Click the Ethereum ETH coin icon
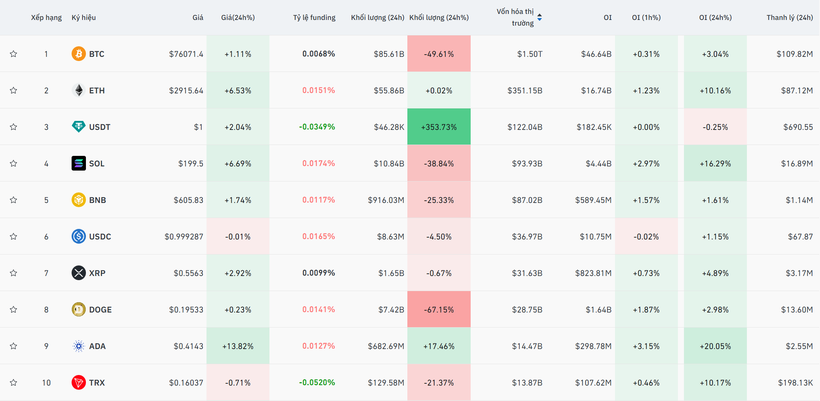The image size is (820, 401). coord(78,90)
